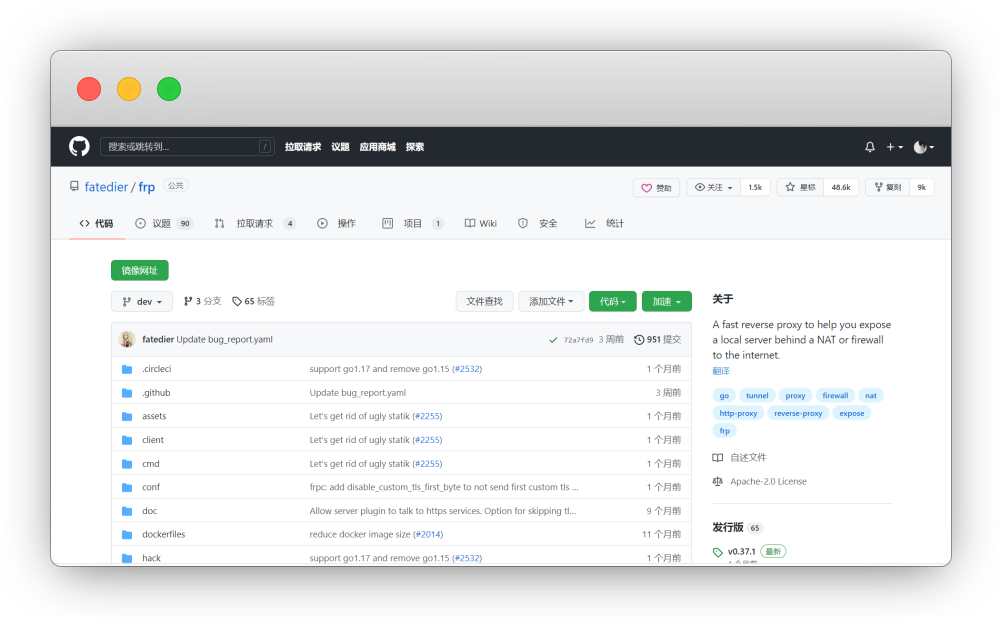Click the green 镜像网址 button
The height and width of the screenshot is (617, 1002).
(140, 270)
